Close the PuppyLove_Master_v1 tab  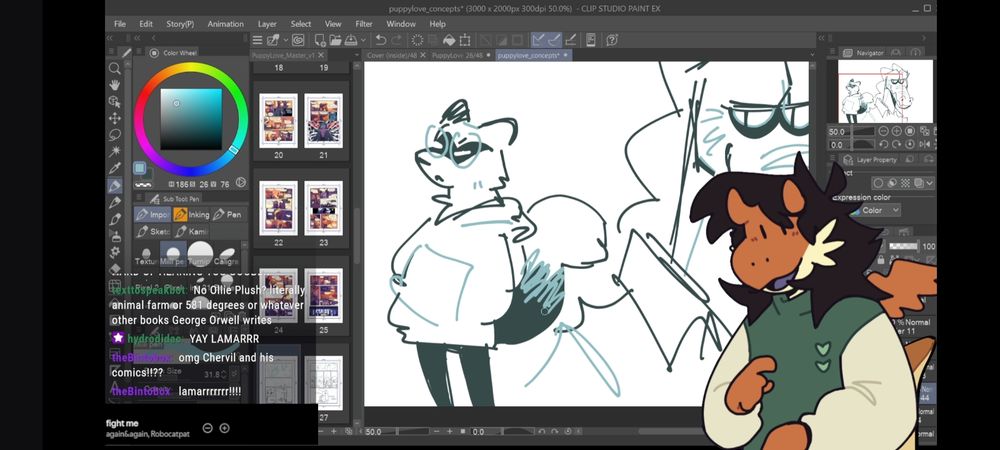pos(323,55)
